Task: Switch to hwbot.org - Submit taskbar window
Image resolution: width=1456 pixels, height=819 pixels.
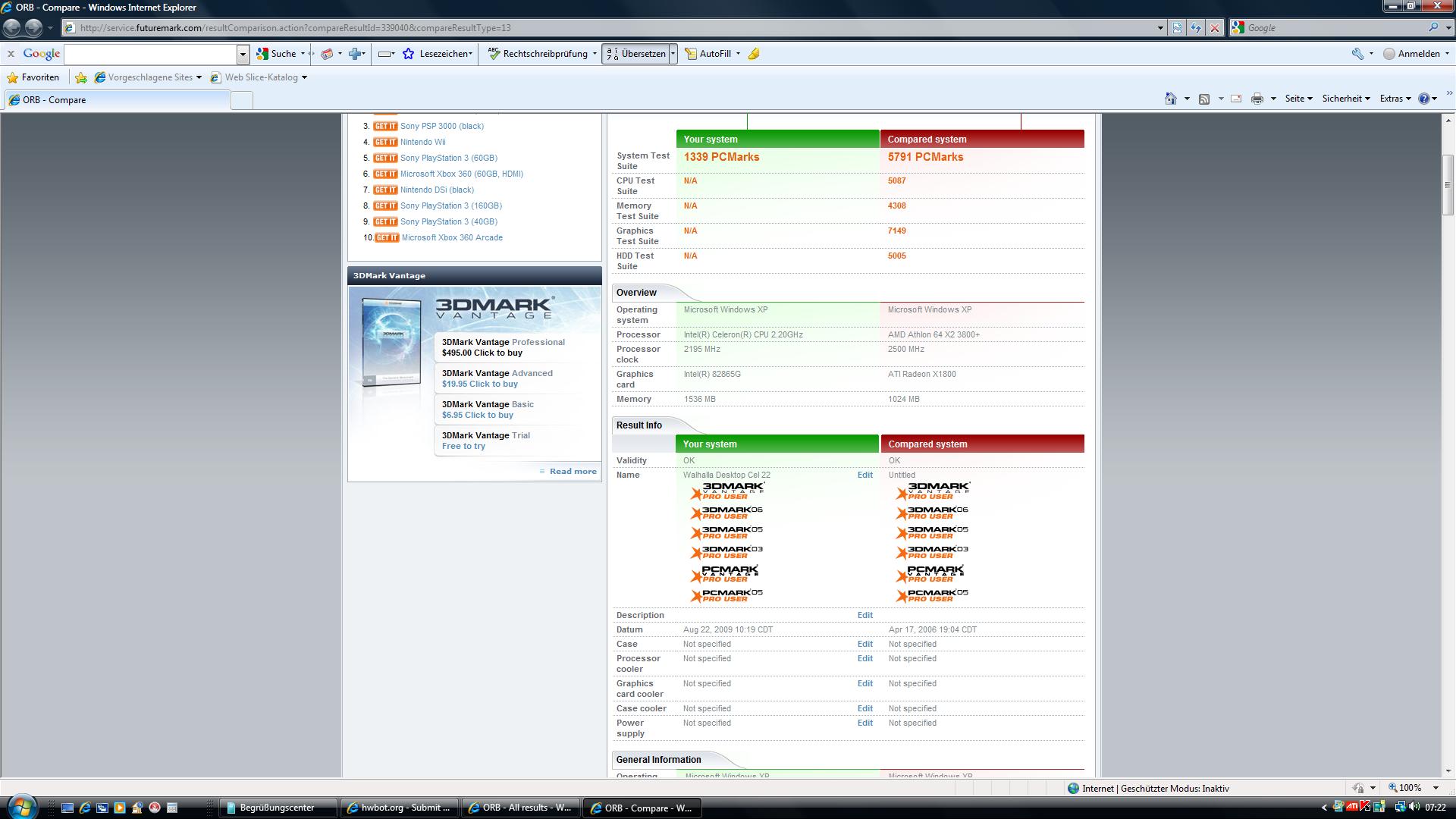Action: (399, 808)
